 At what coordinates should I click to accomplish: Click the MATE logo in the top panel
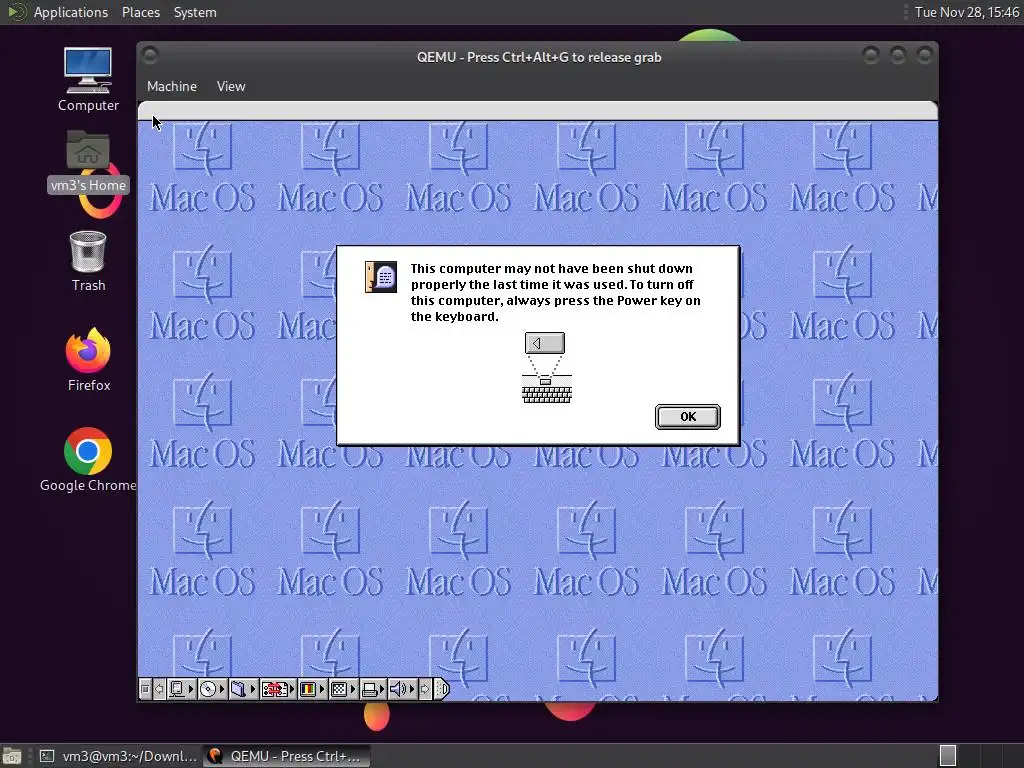(x=15, y=12)
